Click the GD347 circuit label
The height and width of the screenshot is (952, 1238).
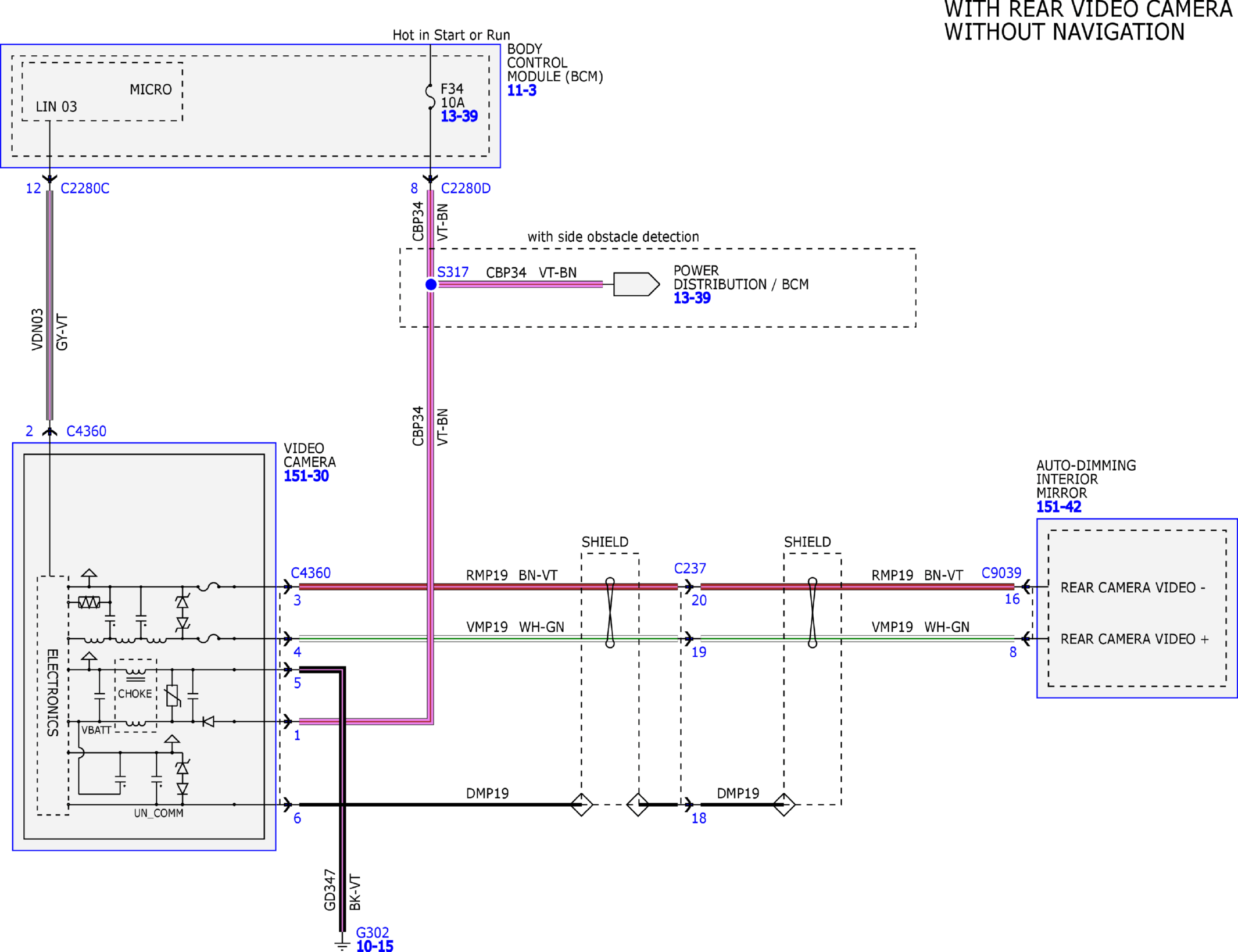click(x=330, y=890)
